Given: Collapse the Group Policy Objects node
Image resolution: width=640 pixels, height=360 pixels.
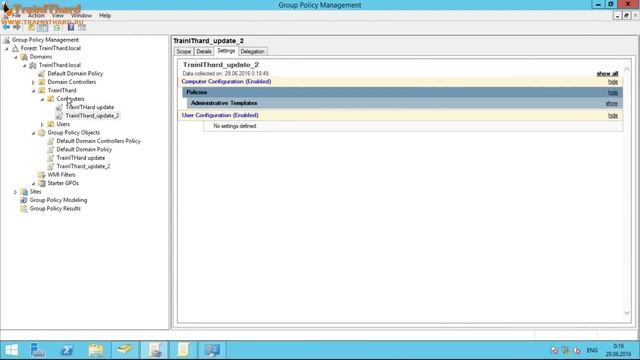Looking at the screenshot, I should pos(33,133).
